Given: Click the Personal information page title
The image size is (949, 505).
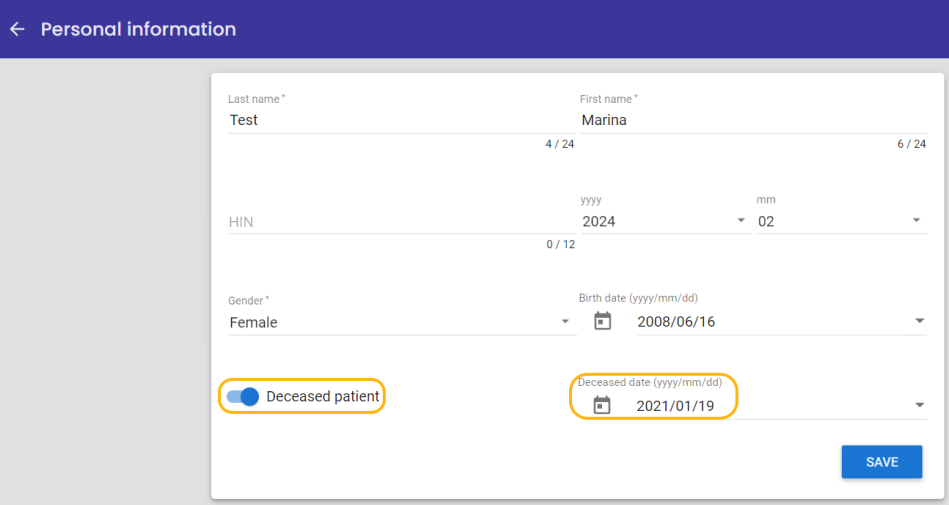Looking at the screenshot, I should click(x=139, y=29).
